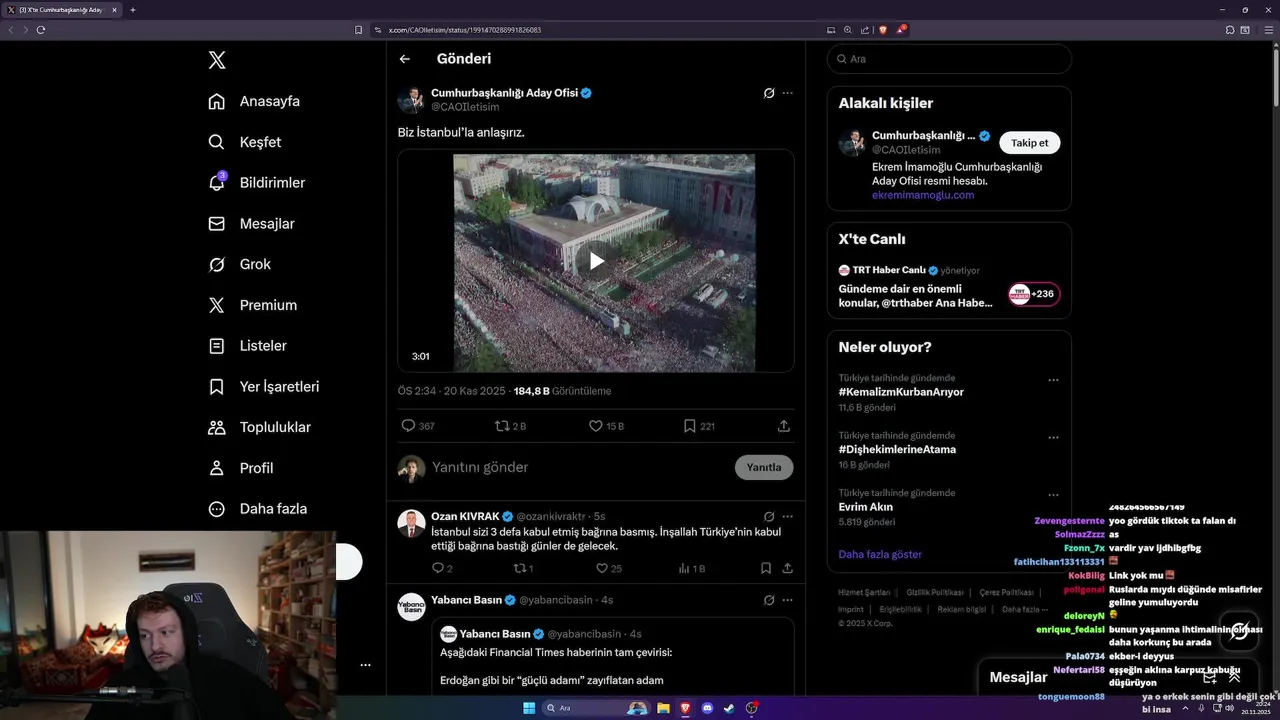This screenshot has height=720, width=1280.
Task: Play the İstanbul rally video
Action: click(x=596, y=261)
